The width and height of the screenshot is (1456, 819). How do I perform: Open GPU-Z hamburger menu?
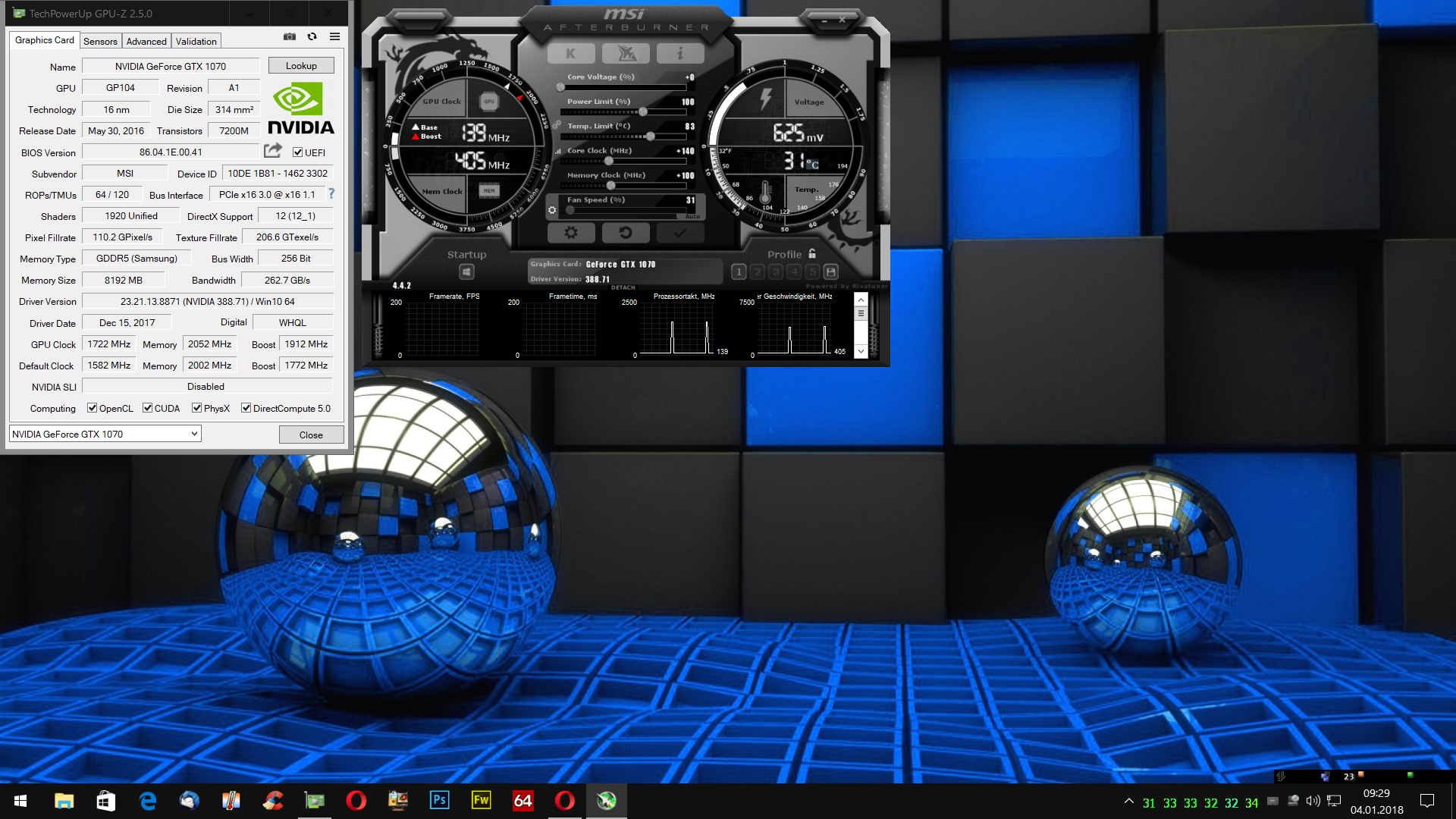(x=334, y=36)
